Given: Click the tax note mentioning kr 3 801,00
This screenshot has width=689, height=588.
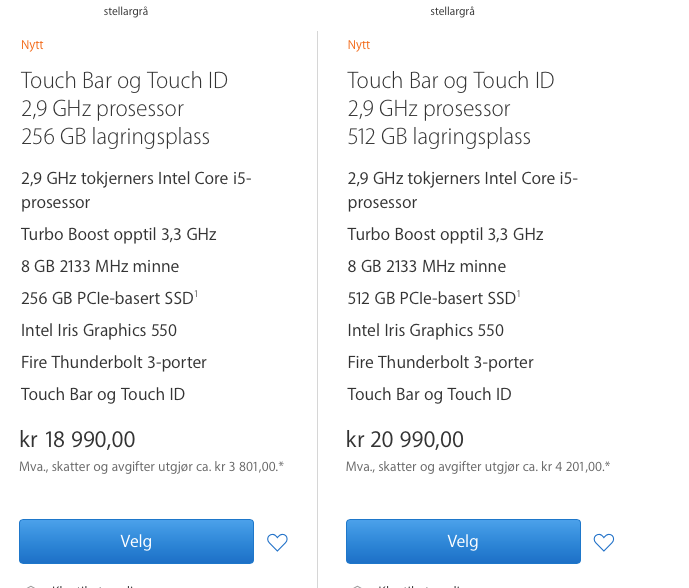Looking at the screenshot, I should point(152,467).
